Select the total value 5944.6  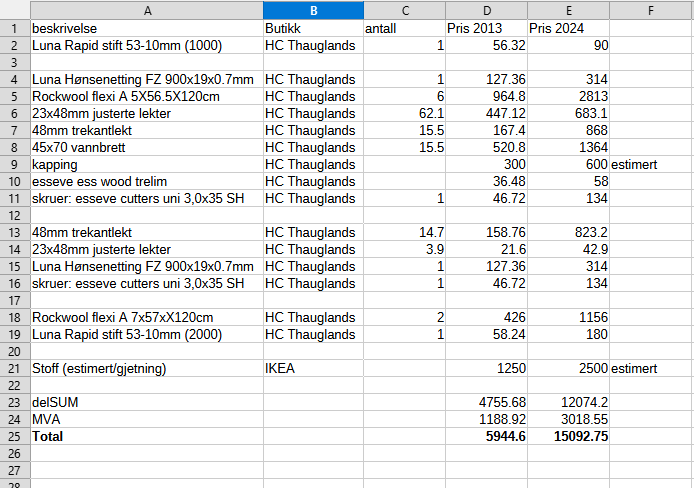point(486,436)
